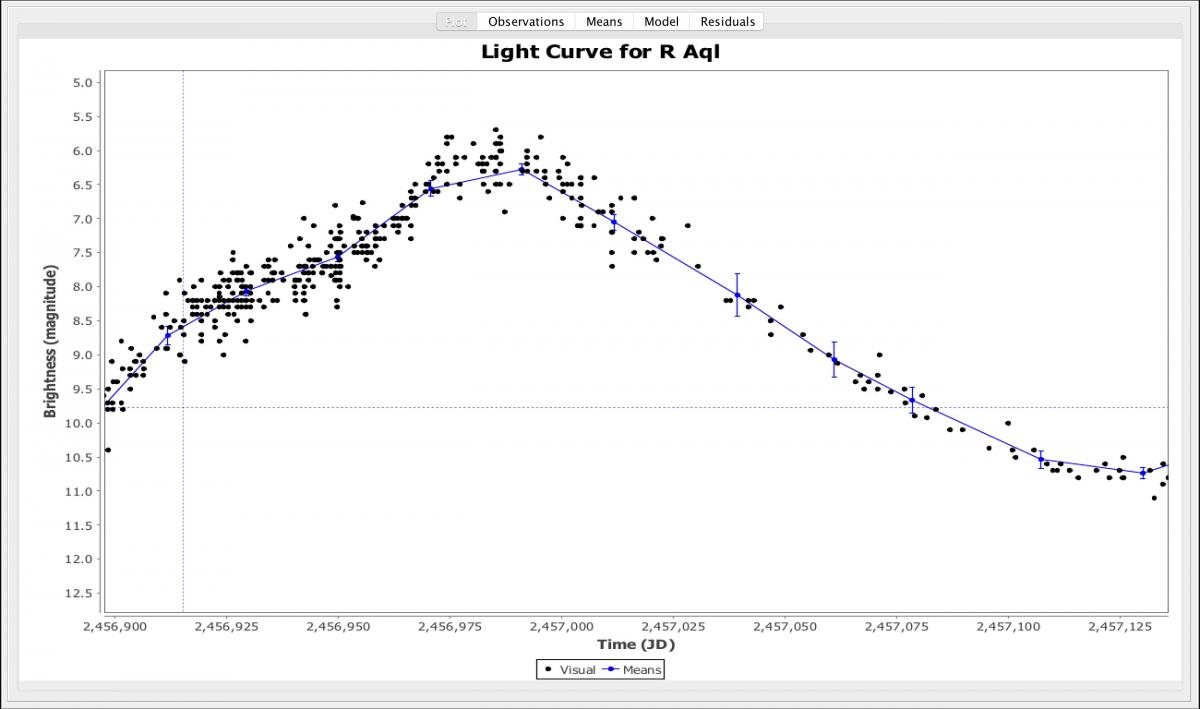Select the mean point at the curve's peak
This screenshot has height=709, width=1200.
click(x=521, y=170)
